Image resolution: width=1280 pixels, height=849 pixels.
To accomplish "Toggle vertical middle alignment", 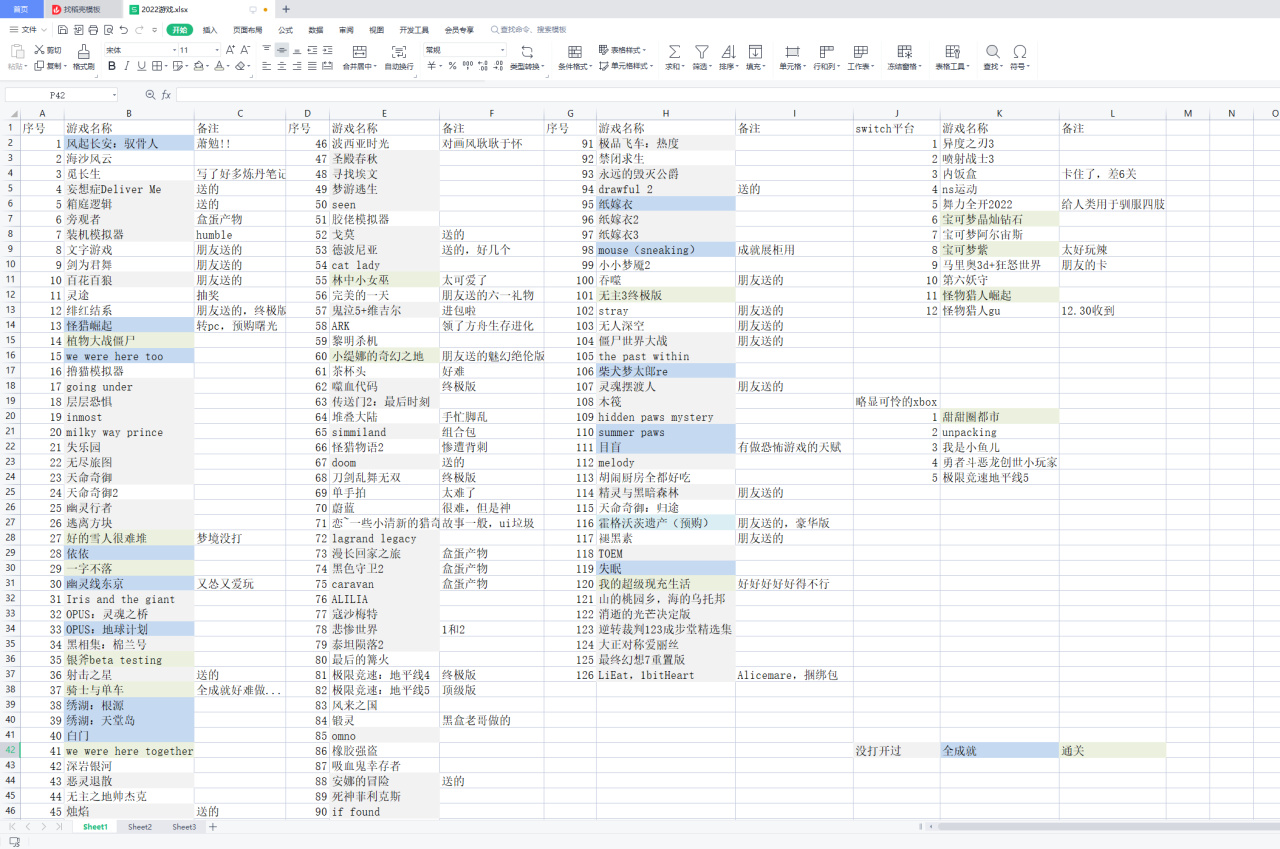I will (283, 50).
